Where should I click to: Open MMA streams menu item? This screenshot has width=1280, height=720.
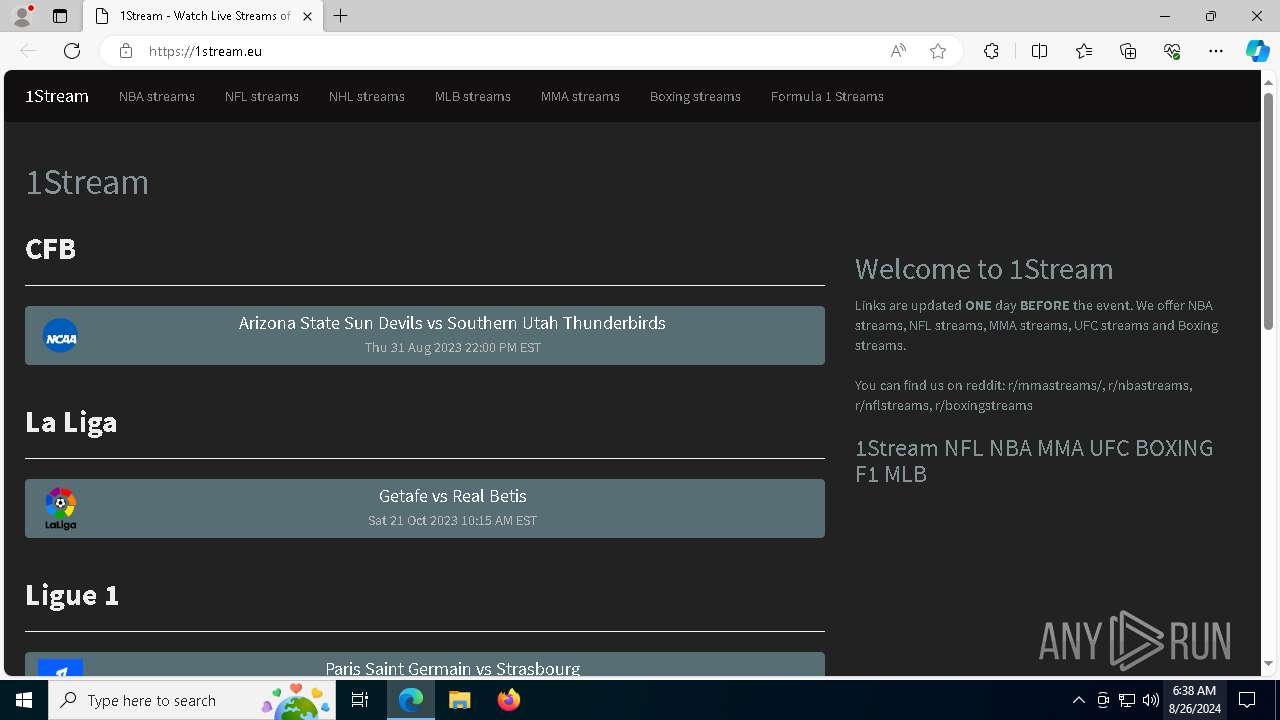pyautogui.click(x=580, y=96)
